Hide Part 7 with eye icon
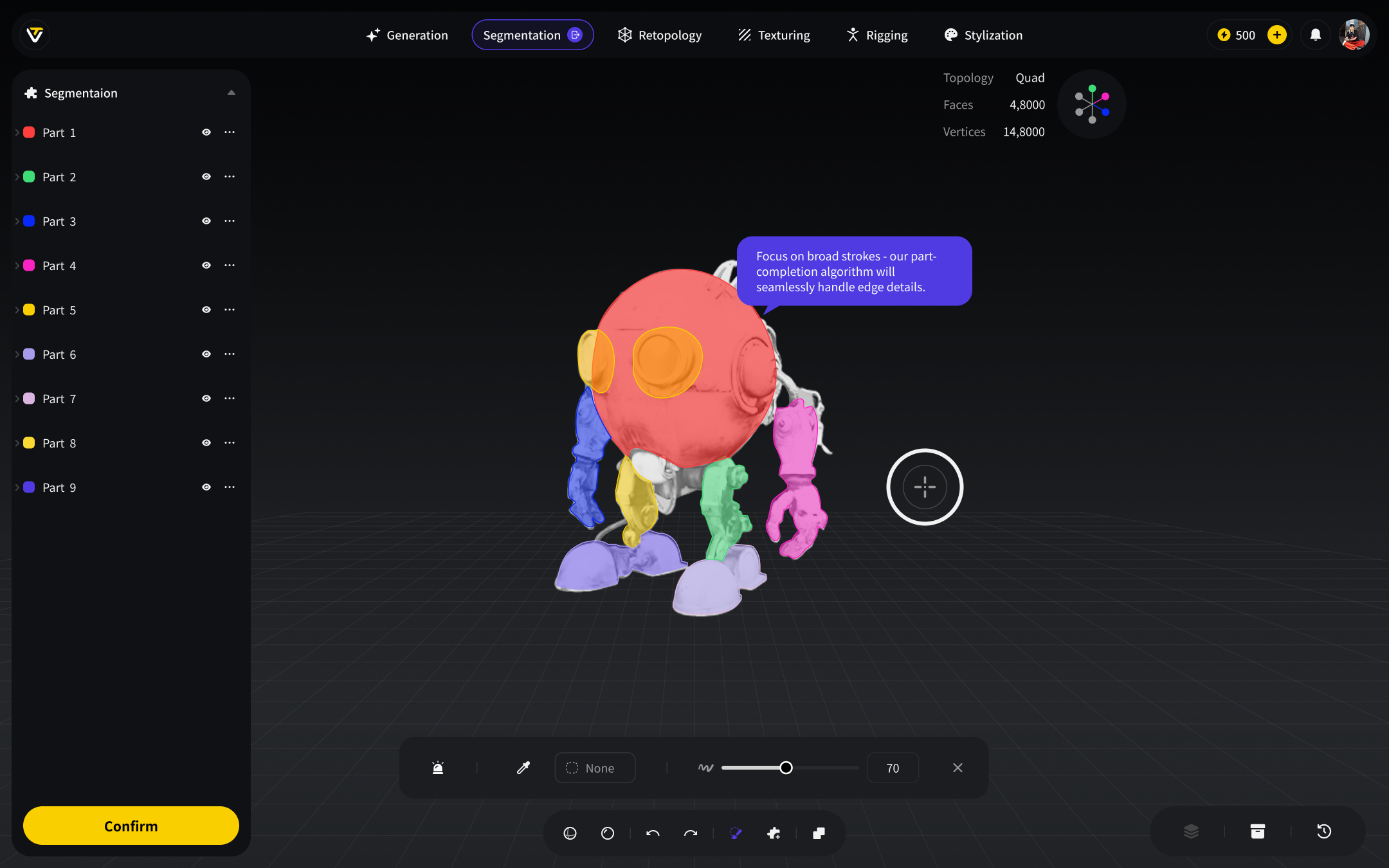This screenshot has height=868, width=1389. coord(206,398)
